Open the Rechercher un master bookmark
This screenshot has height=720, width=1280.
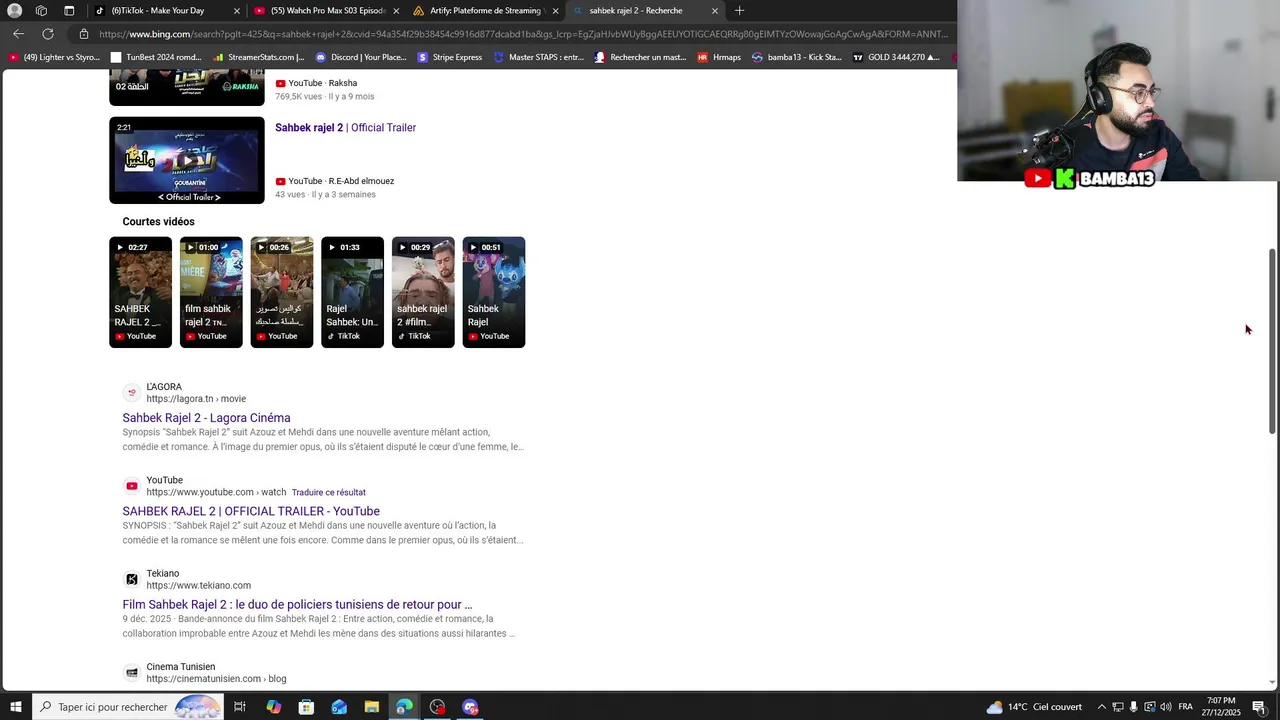pyautogui.click(x=640, y=57)
